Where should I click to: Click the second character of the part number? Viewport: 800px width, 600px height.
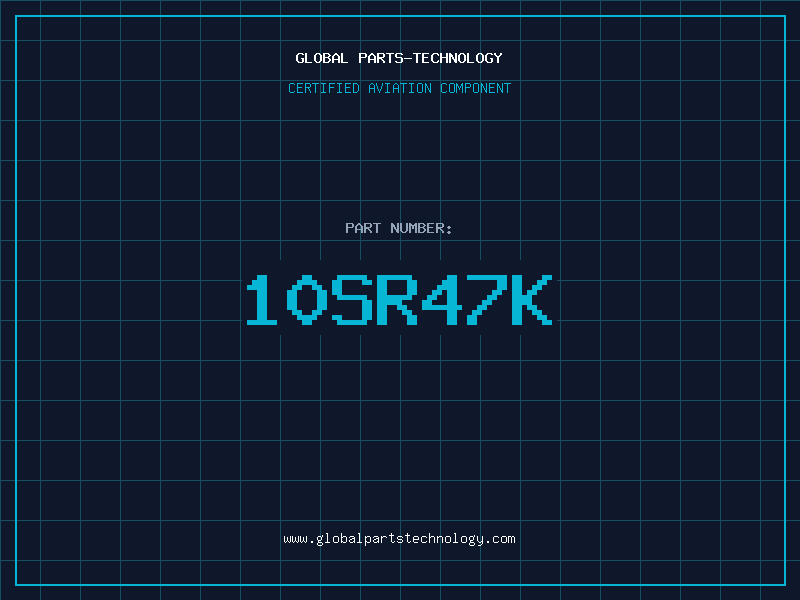[308, 300]
